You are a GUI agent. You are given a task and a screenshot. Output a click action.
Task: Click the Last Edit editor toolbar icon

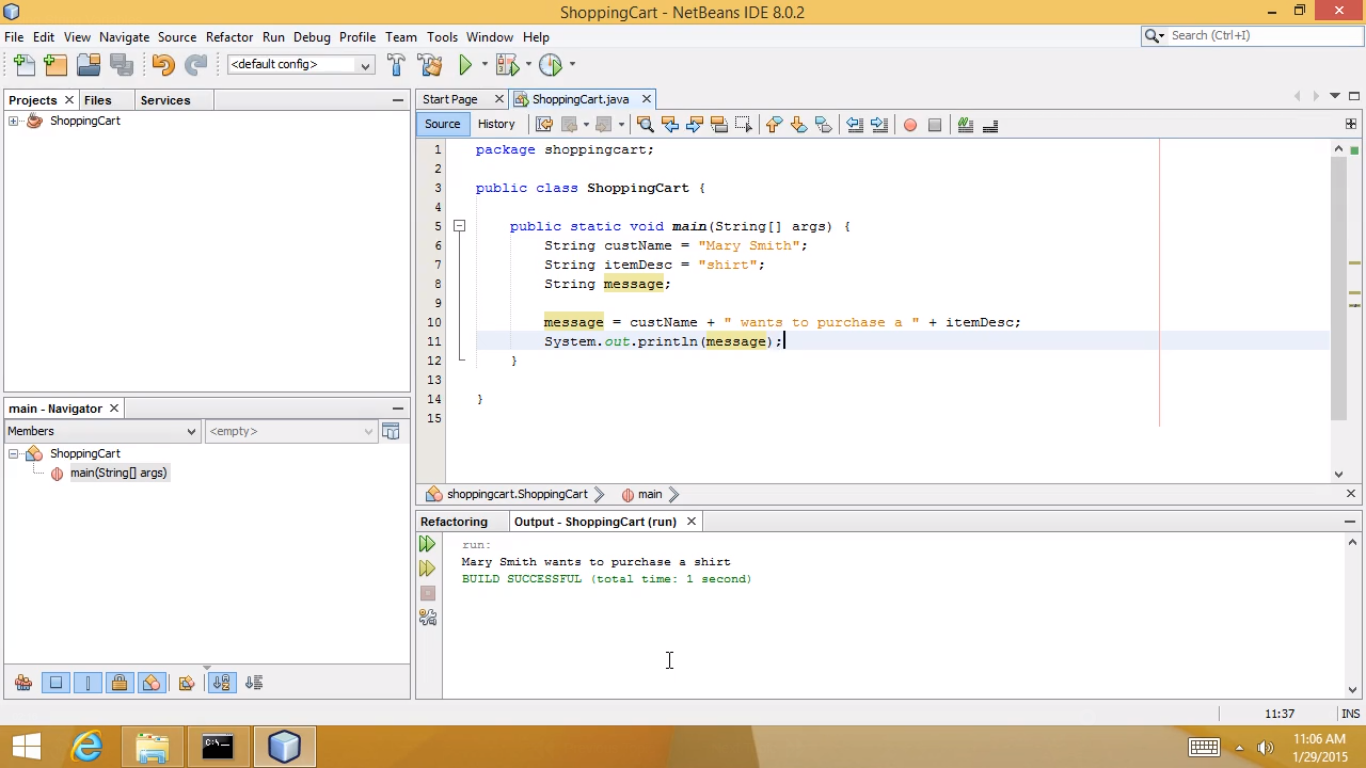pos(544,125)
